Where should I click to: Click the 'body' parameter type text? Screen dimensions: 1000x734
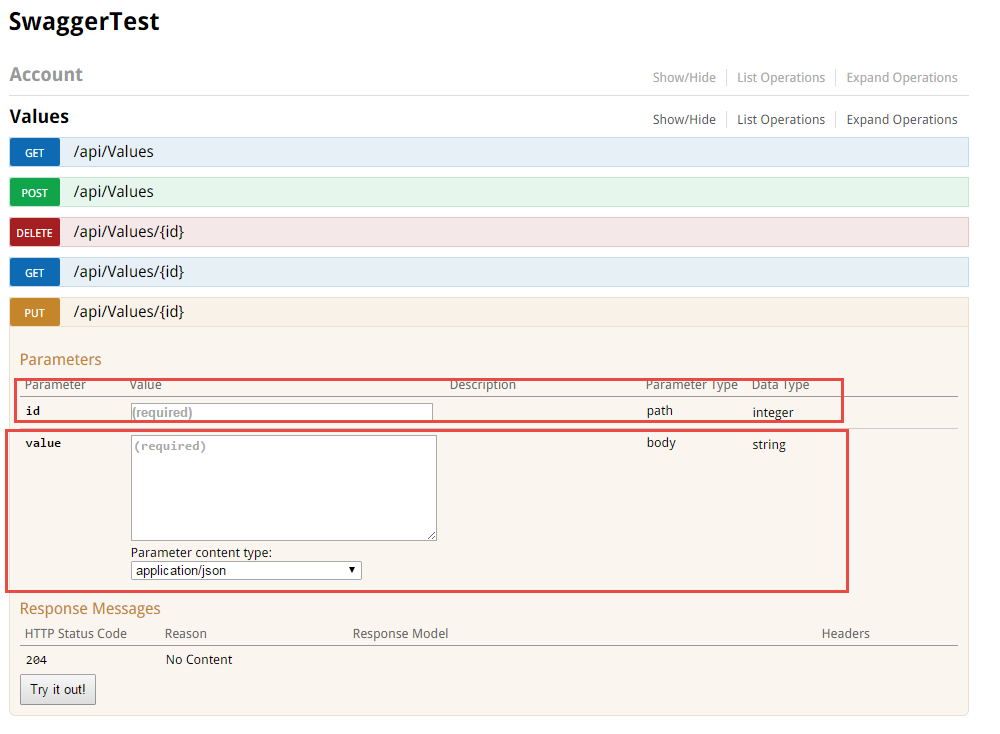(x=661, y=443)
